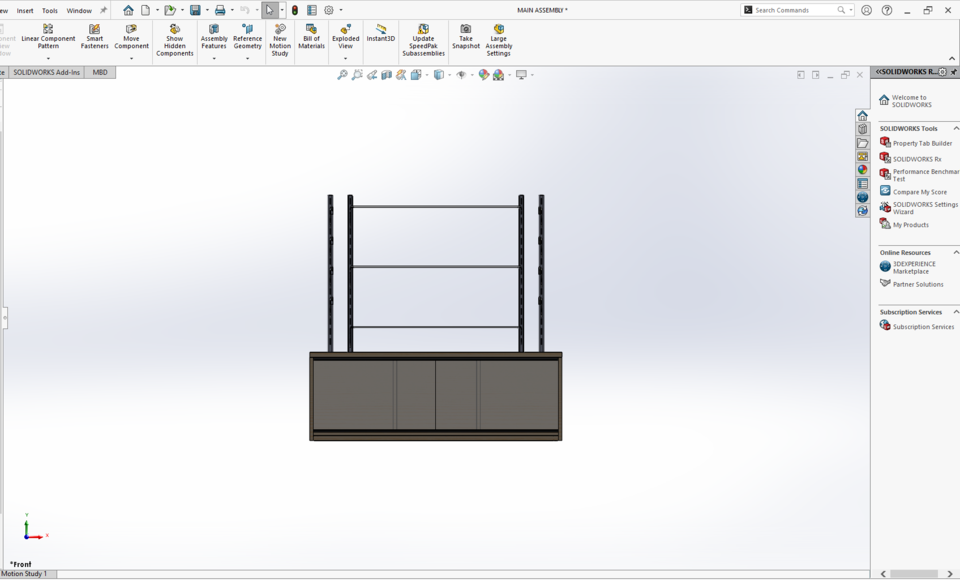
Task: Toggle Show Hidden Components
Action: coord(175,38)
